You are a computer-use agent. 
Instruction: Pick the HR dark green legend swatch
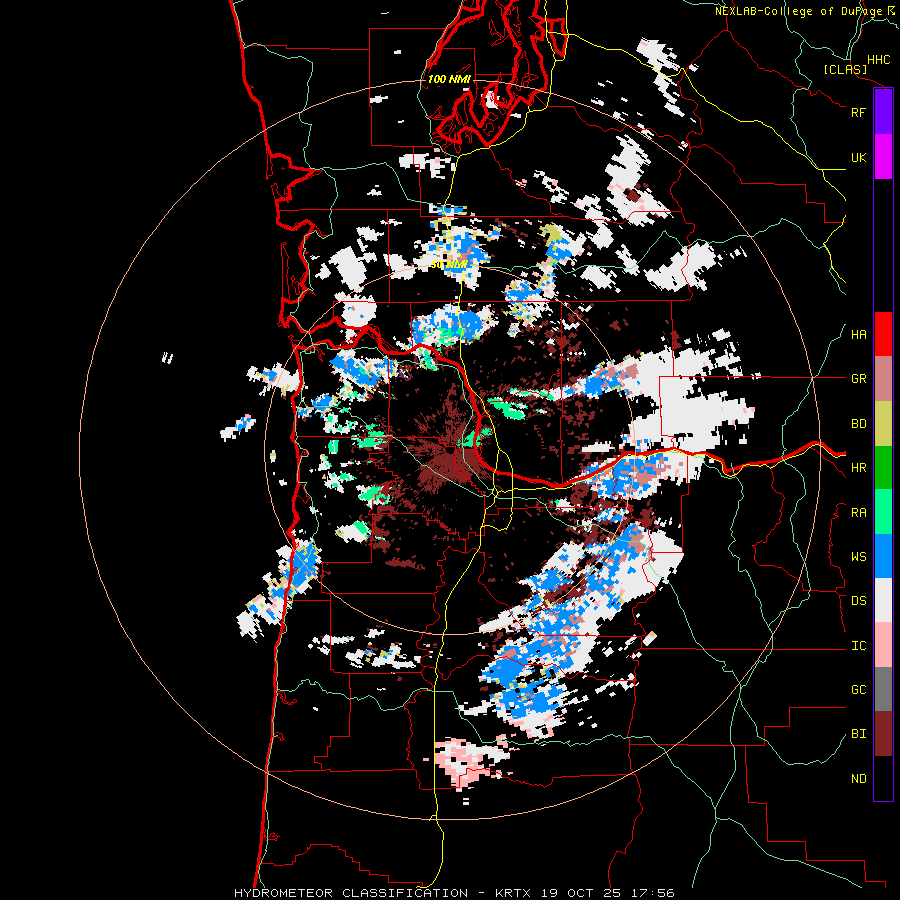point(883,468)
